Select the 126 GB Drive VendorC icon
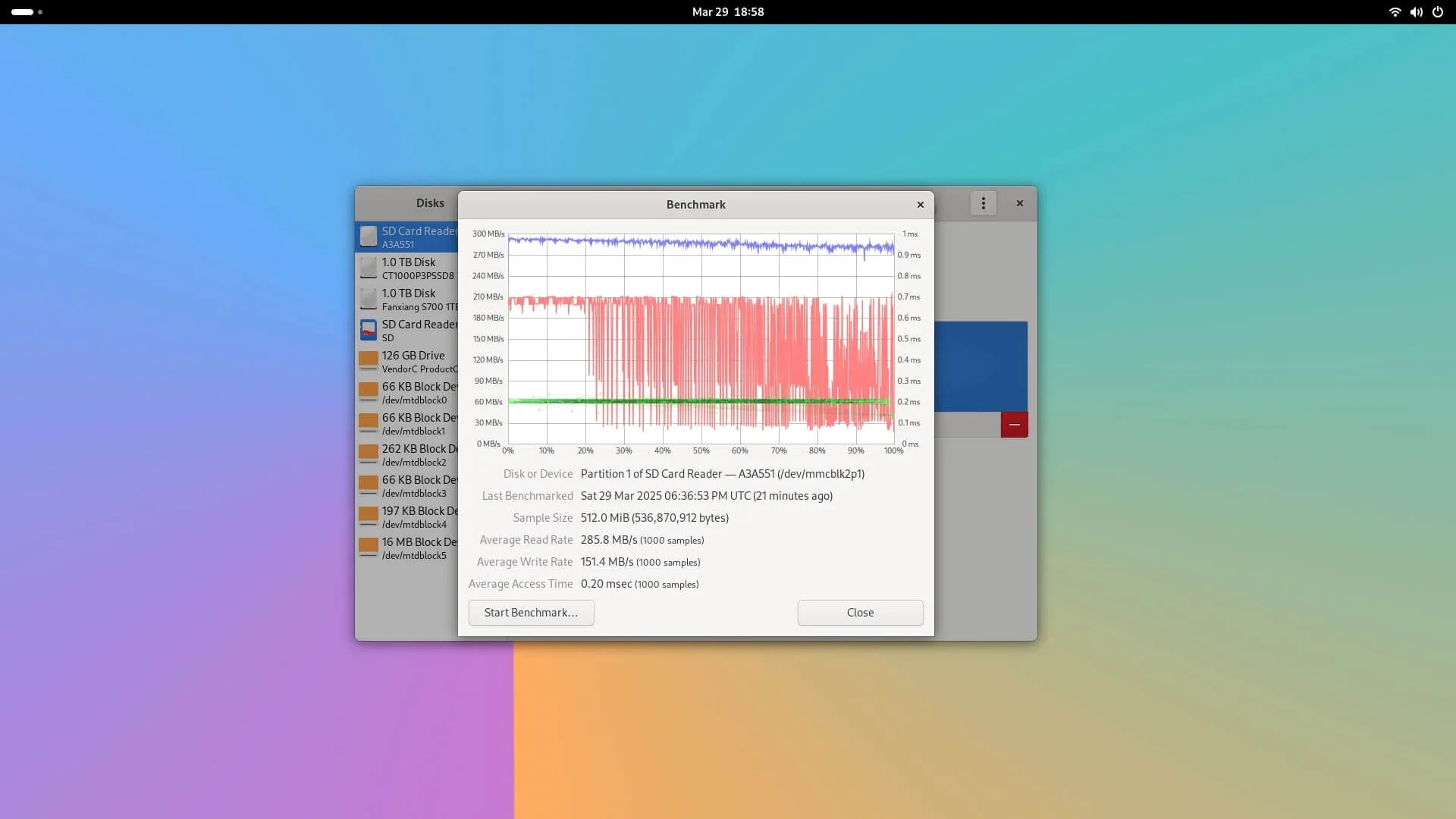The image size is (1456, 819). click(369, 361)
